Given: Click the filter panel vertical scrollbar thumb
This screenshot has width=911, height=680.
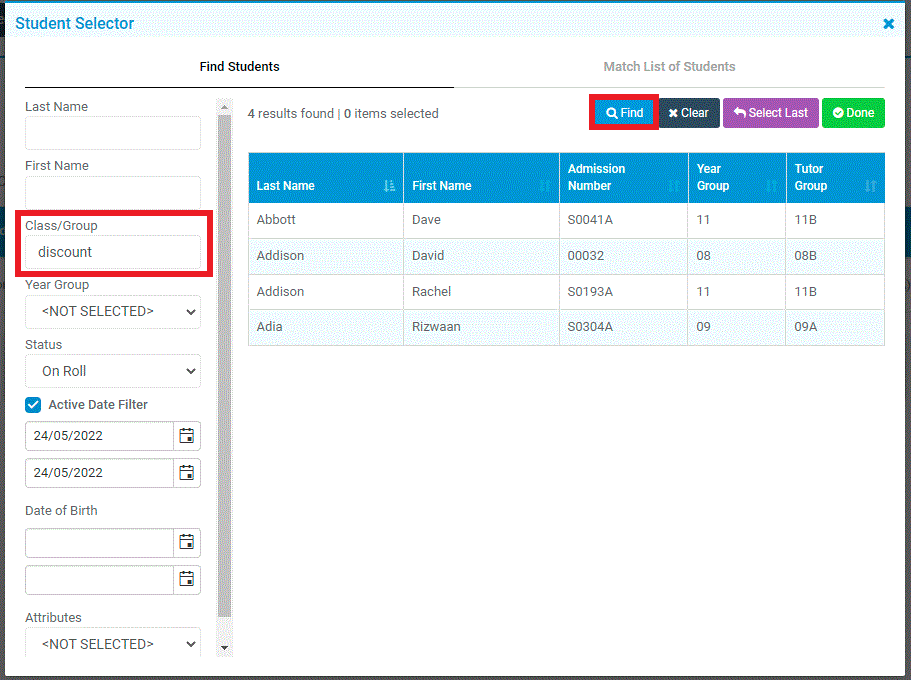Looking at the screenshot, I should point(224,366).
